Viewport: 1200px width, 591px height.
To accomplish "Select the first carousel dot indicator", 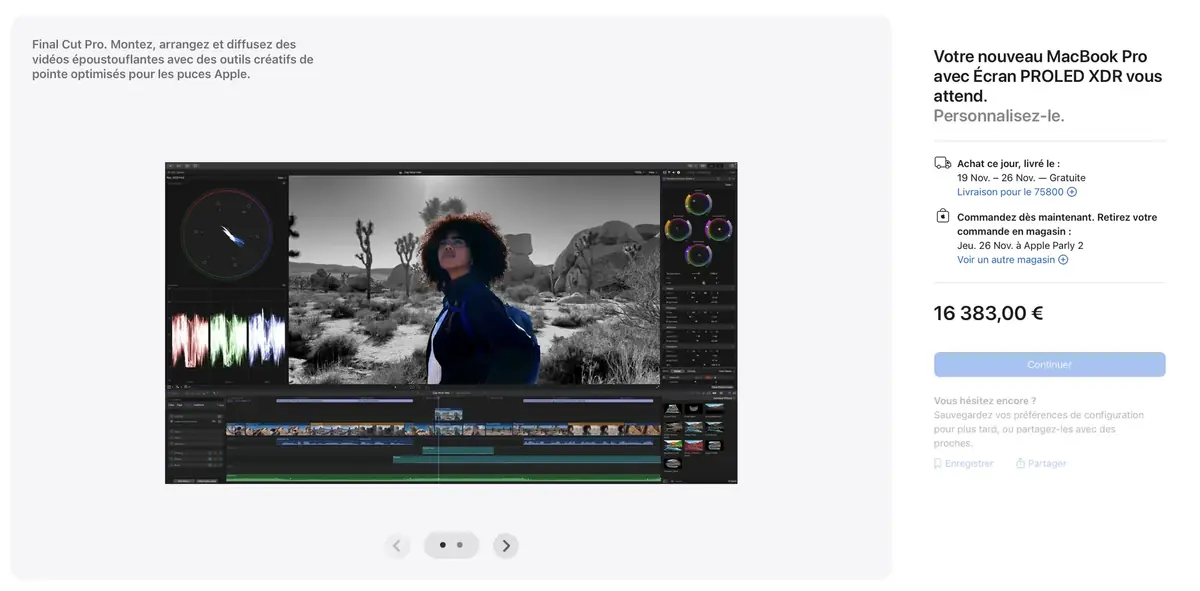I will click(x=443, y=545).
